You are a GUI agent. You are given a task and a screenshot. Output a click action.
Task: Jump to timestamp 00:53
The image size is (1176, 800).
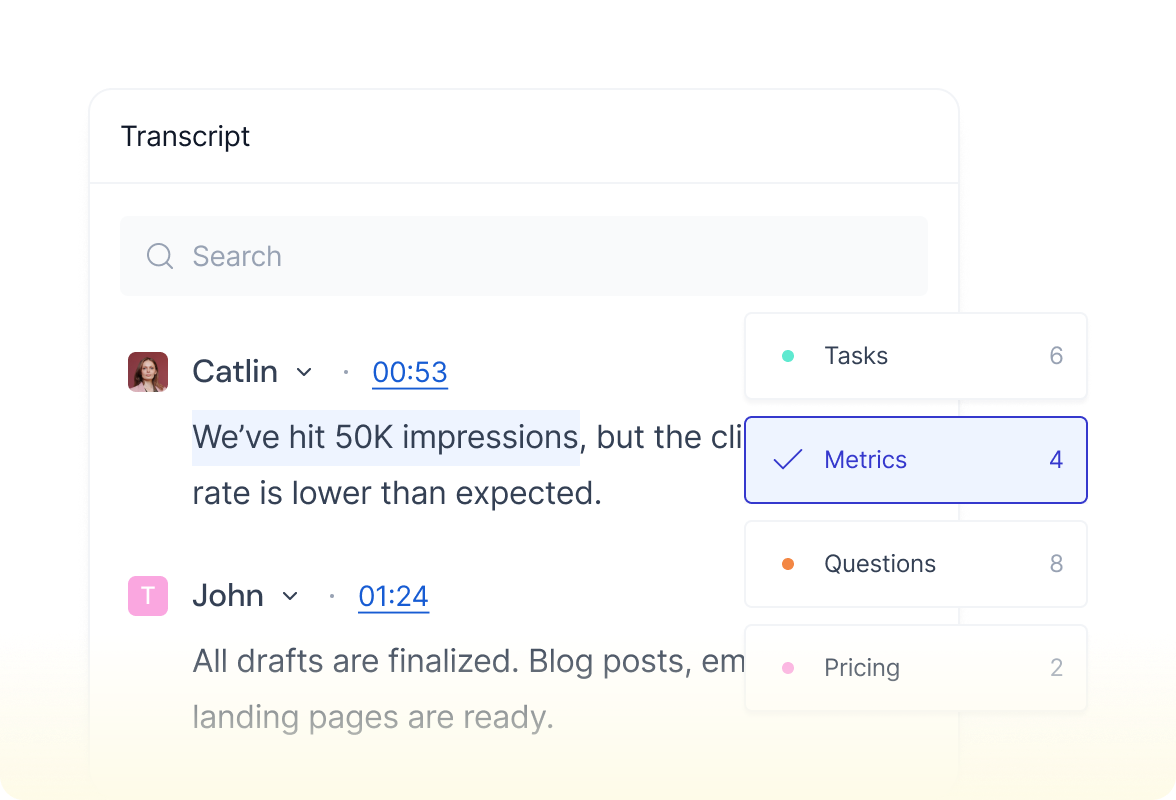tap(410, 372)
